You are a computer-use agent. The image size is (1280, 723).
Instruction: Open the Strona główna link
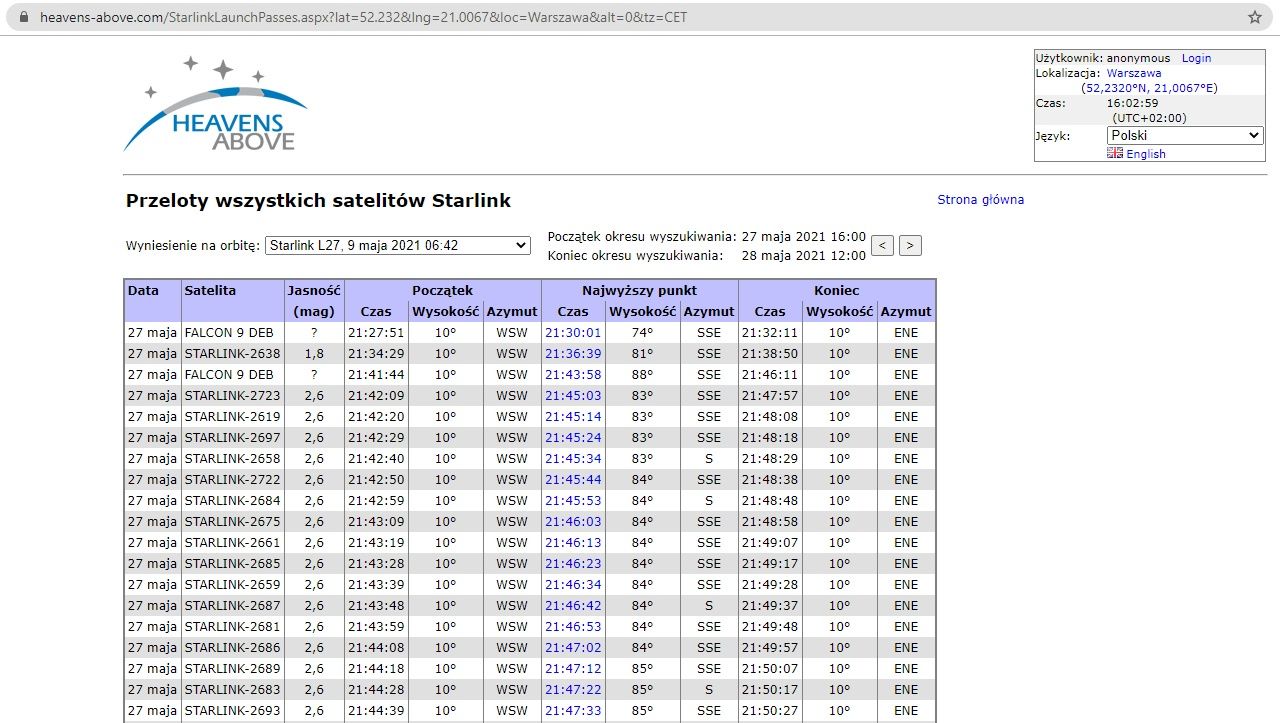(x=981, y=199)
